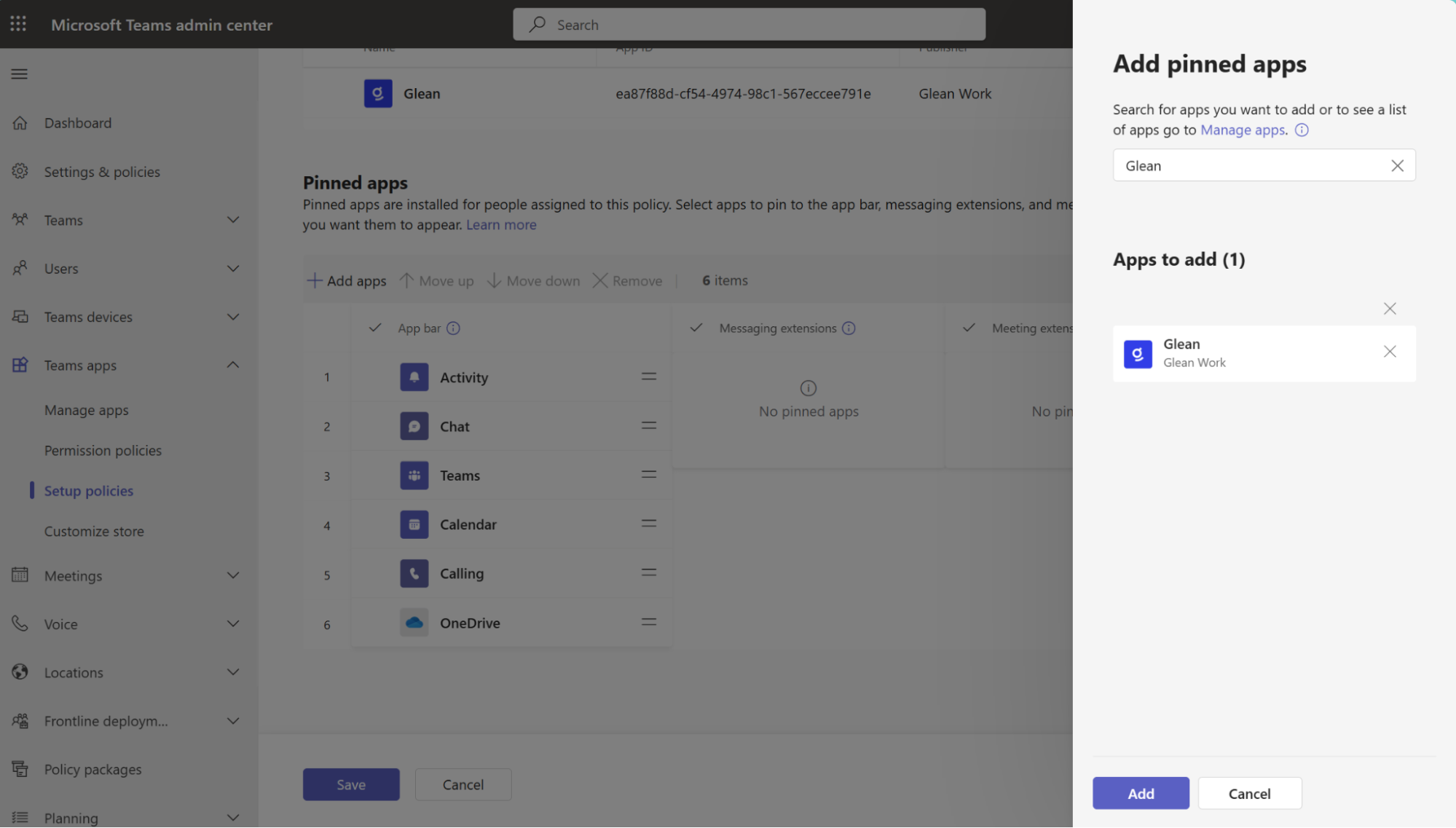
Task: Click Cancel next to Save
Action: [x=463, y=784]
